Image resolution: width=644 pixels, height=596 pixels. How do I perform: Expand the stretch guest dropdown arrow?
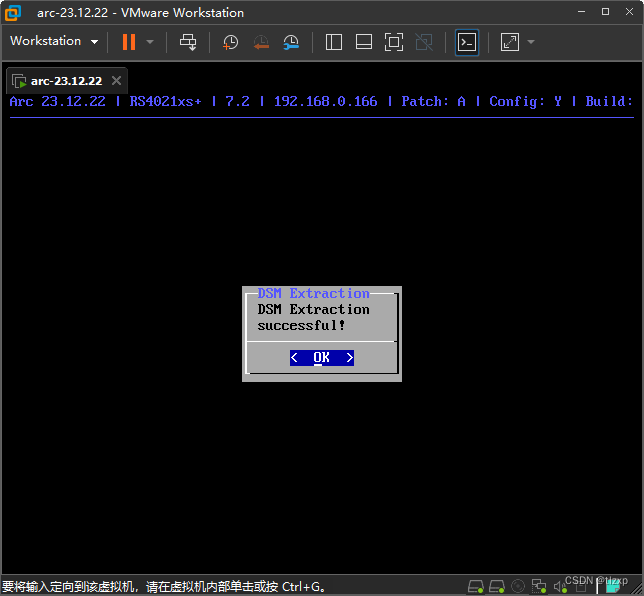pyautogui.click(x=531, y=42)
